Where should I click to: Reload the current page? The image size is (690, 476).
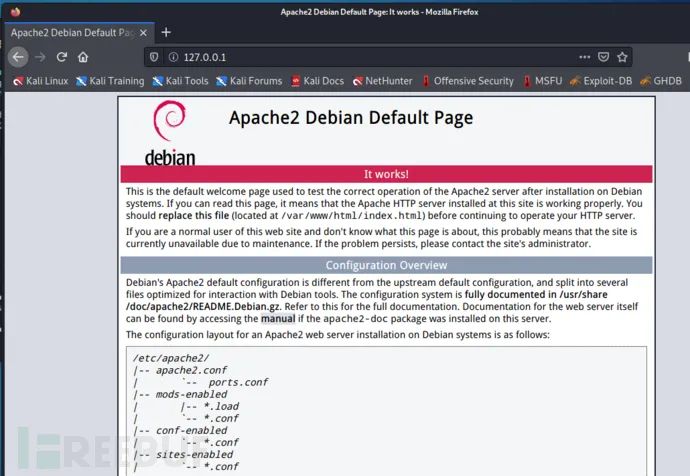(x=62, y=57)
